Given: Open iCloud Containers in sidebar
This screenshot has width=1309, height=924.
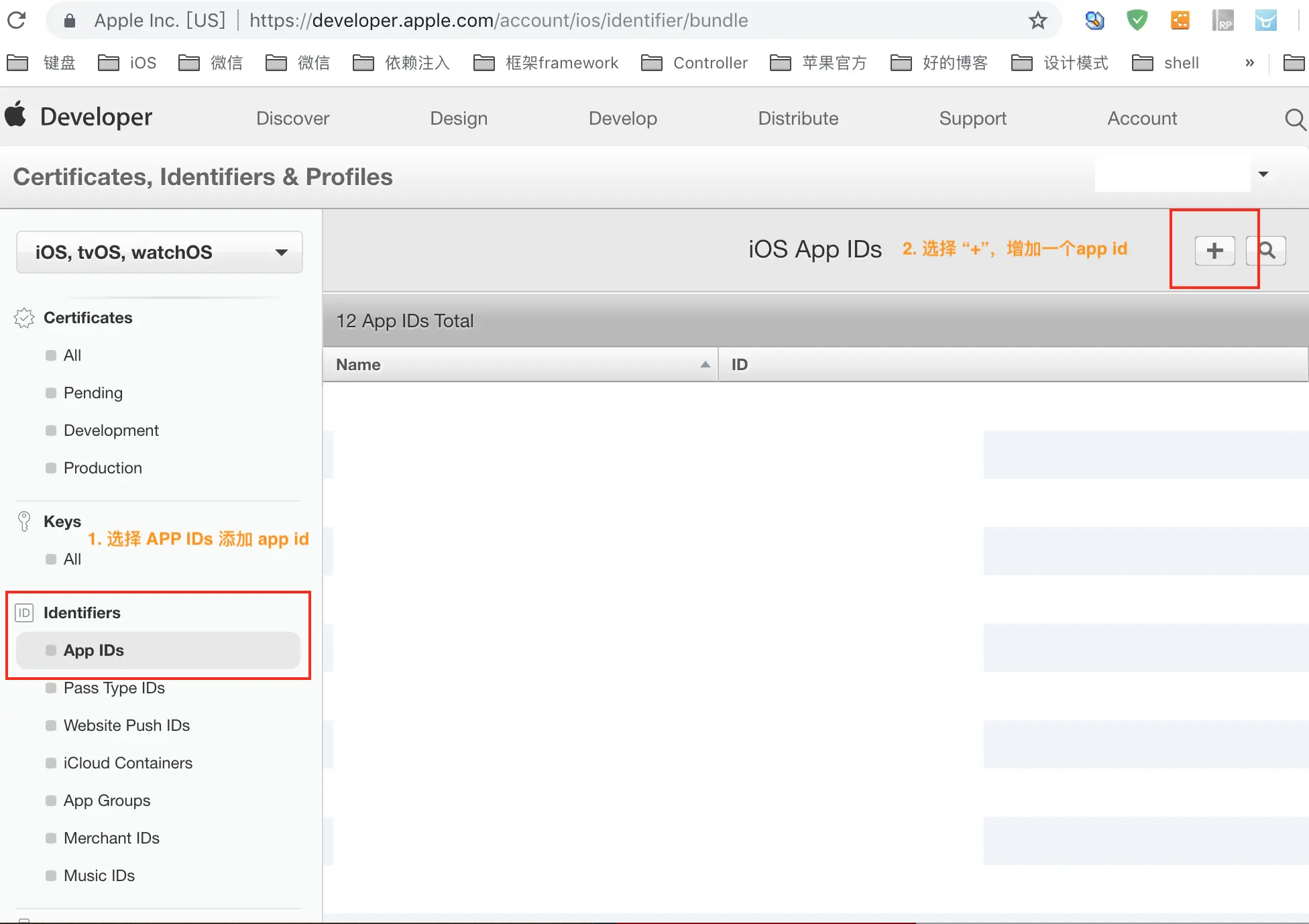Looking at the screenshot, I should pyautogui.click(x=127, y=763).
